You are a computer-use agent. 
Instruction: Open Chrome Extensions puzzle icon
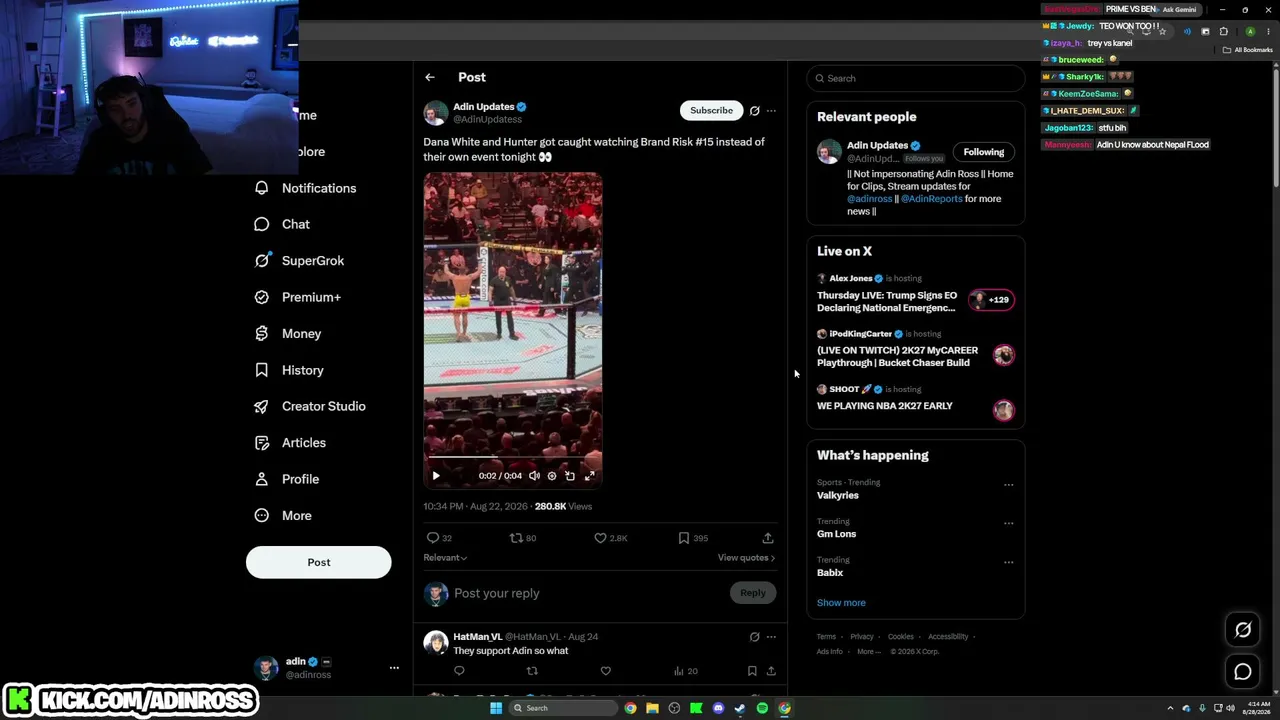(x=1223, y=31)
